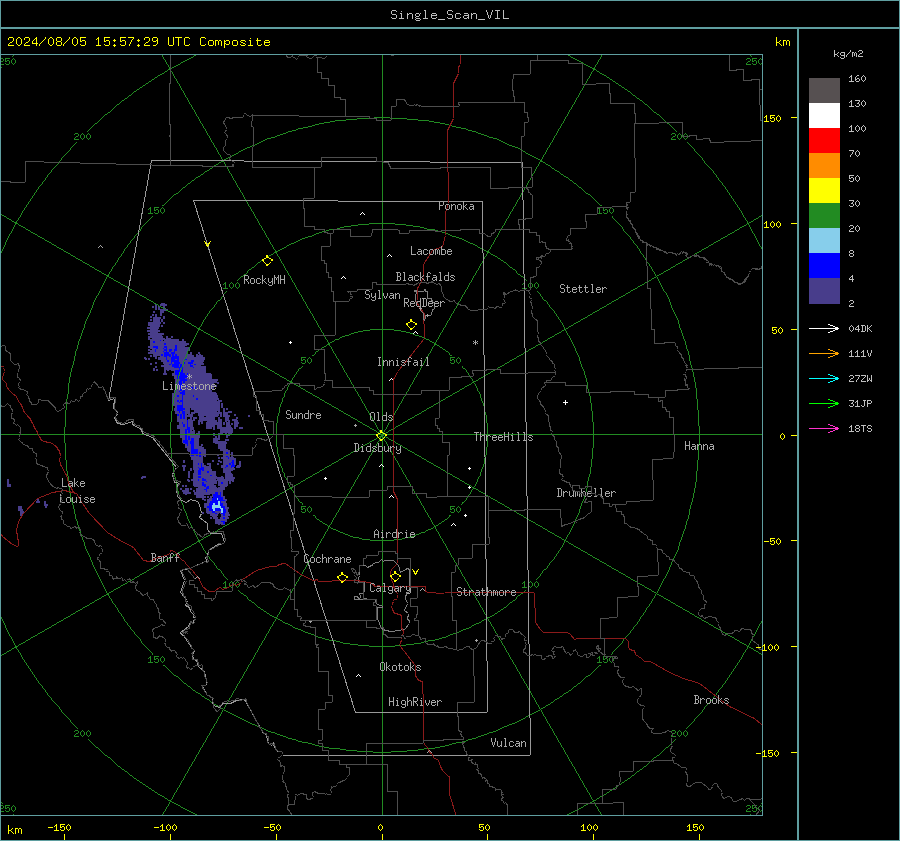This screenshot has height=841, width=900.
Task: Click the Stettler town label
Action: [583, 289]
